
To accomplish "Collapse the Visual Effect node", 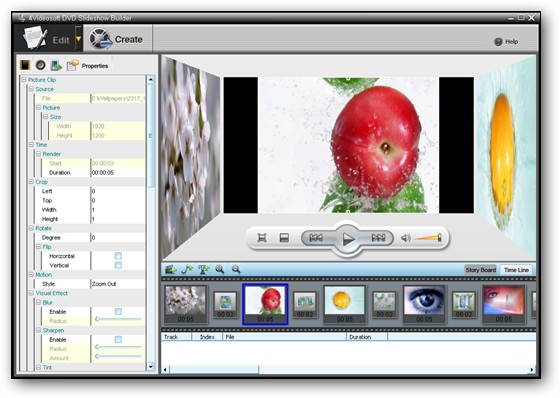I will tap(31, 293).
